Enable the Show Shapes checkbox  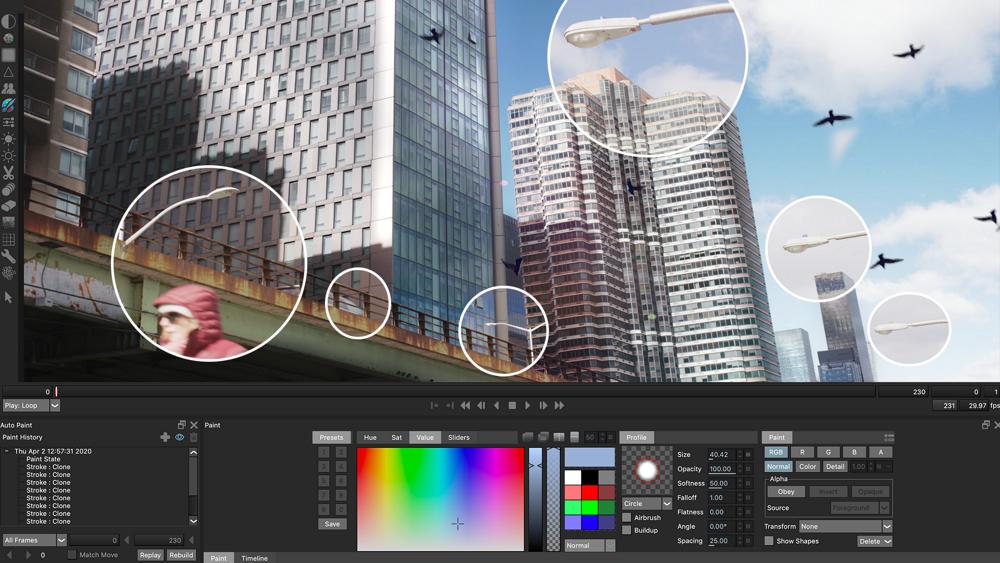tap(769, 541)
